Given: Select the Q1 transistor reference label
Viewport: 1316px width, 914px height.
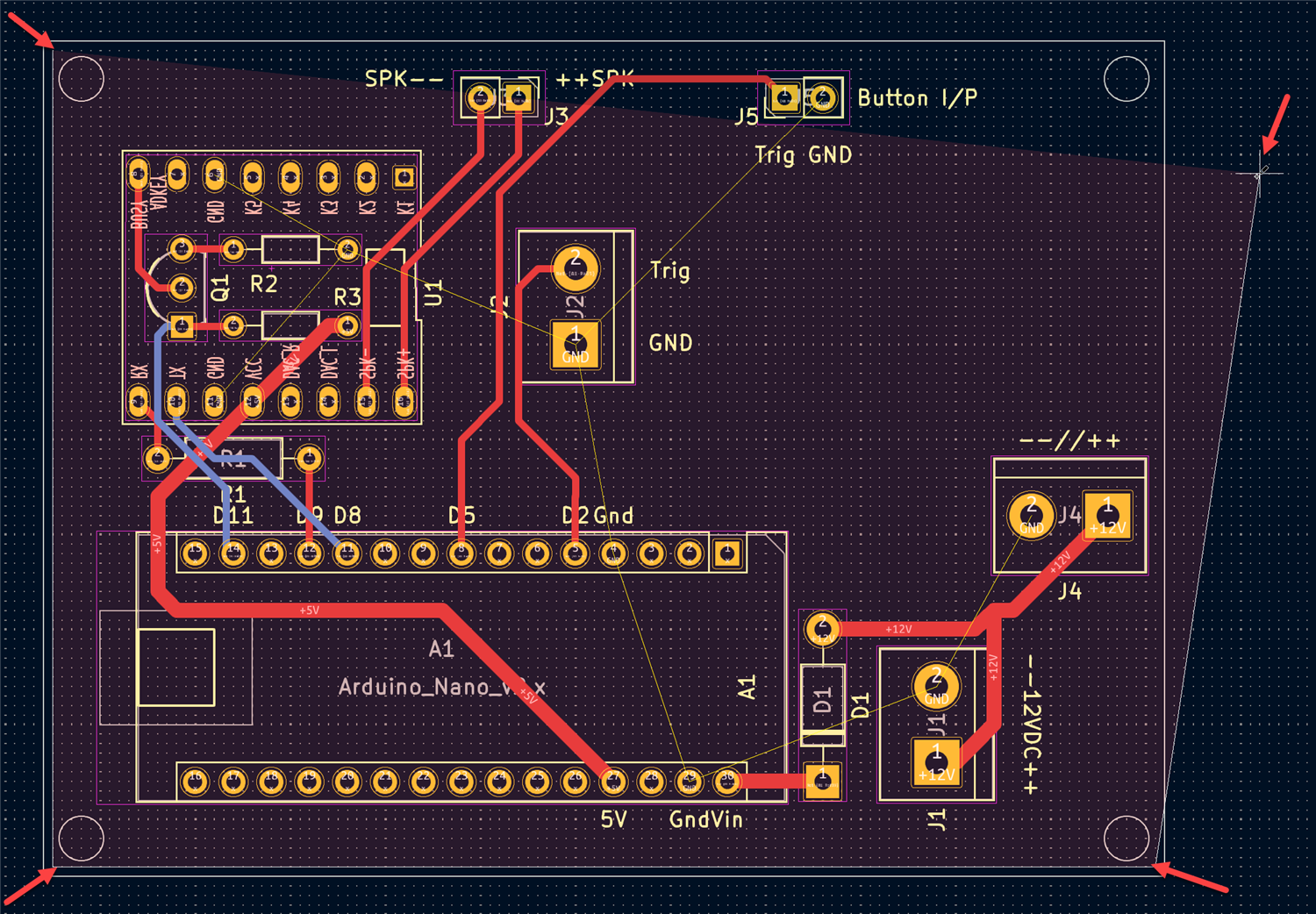Looking at the screenshot, I should coord(220,287).
